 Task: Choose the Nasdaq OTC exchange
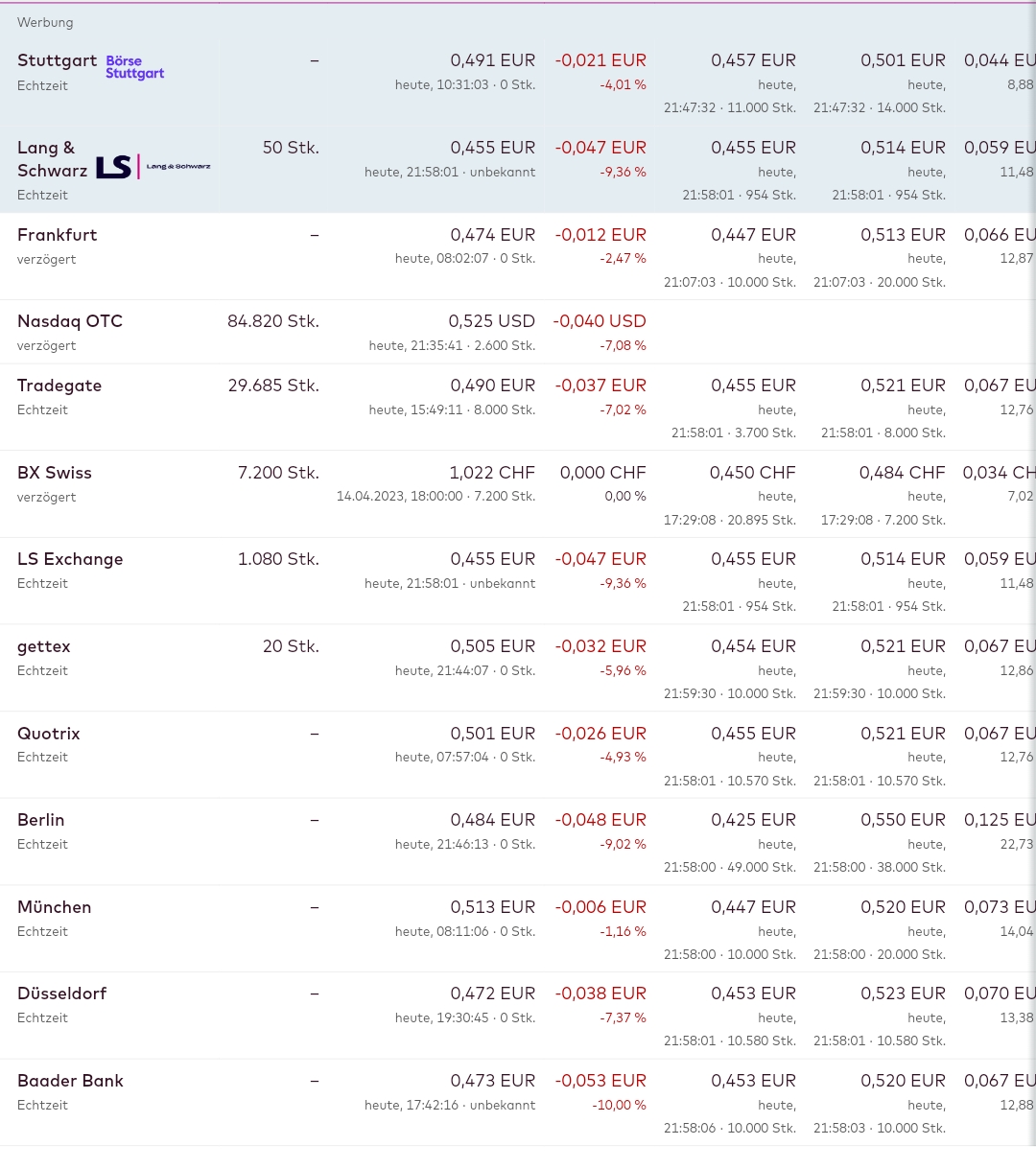click(x=70, y=321)
